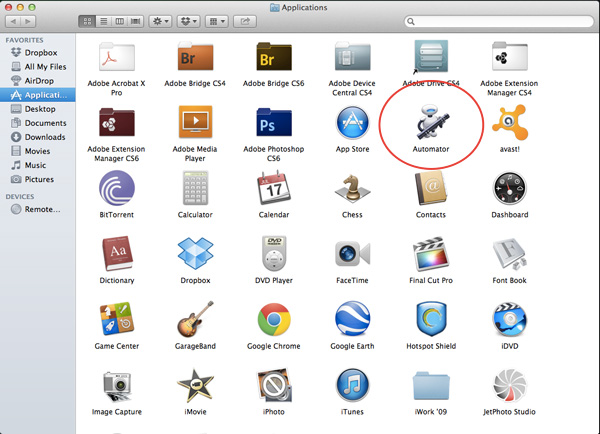The image size is (600, 434).
Task: Select Applications in the sidebar
Action: pyautogui.click(x=38, y=95)
